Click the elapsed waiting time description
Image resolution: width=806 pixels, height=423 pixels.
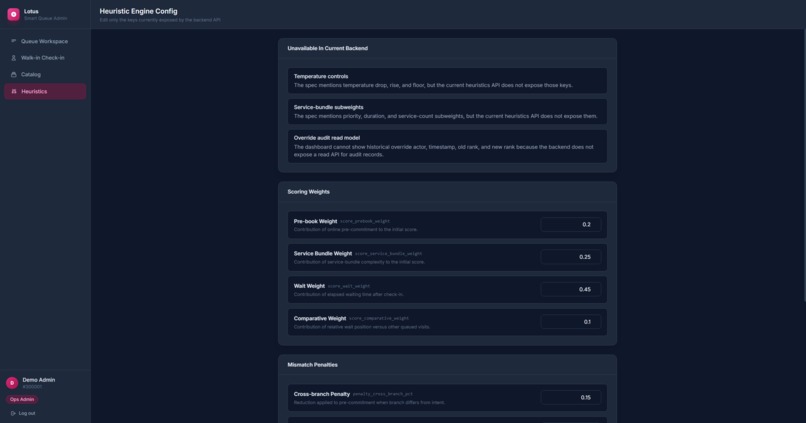[x=349, y=295]
